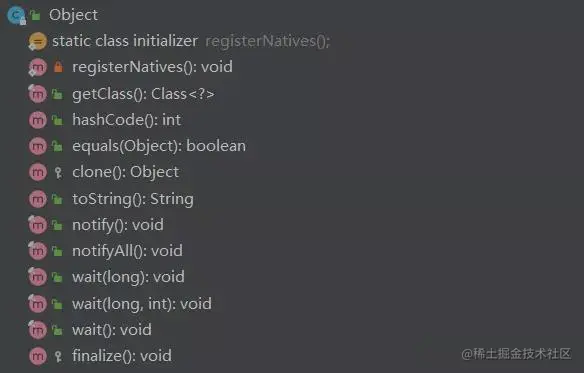This screenshot has height=373, width=584.
Task: Select equals(Object): boolean method
Action: pos(159,146)
